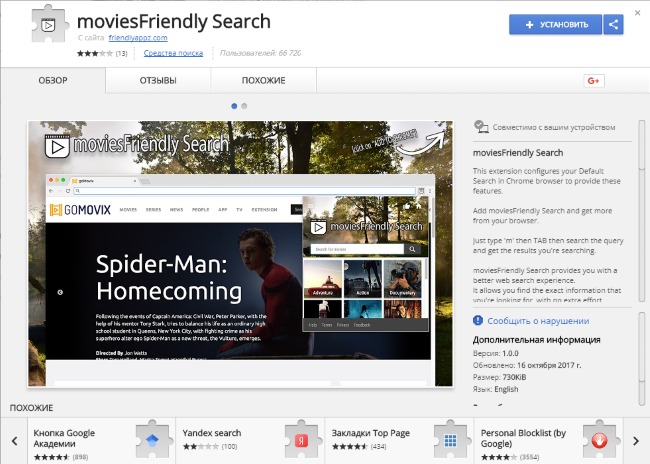
Task: Click the Дополнительная информация heading
Action: pyautogui.click(x=536, y=340)
